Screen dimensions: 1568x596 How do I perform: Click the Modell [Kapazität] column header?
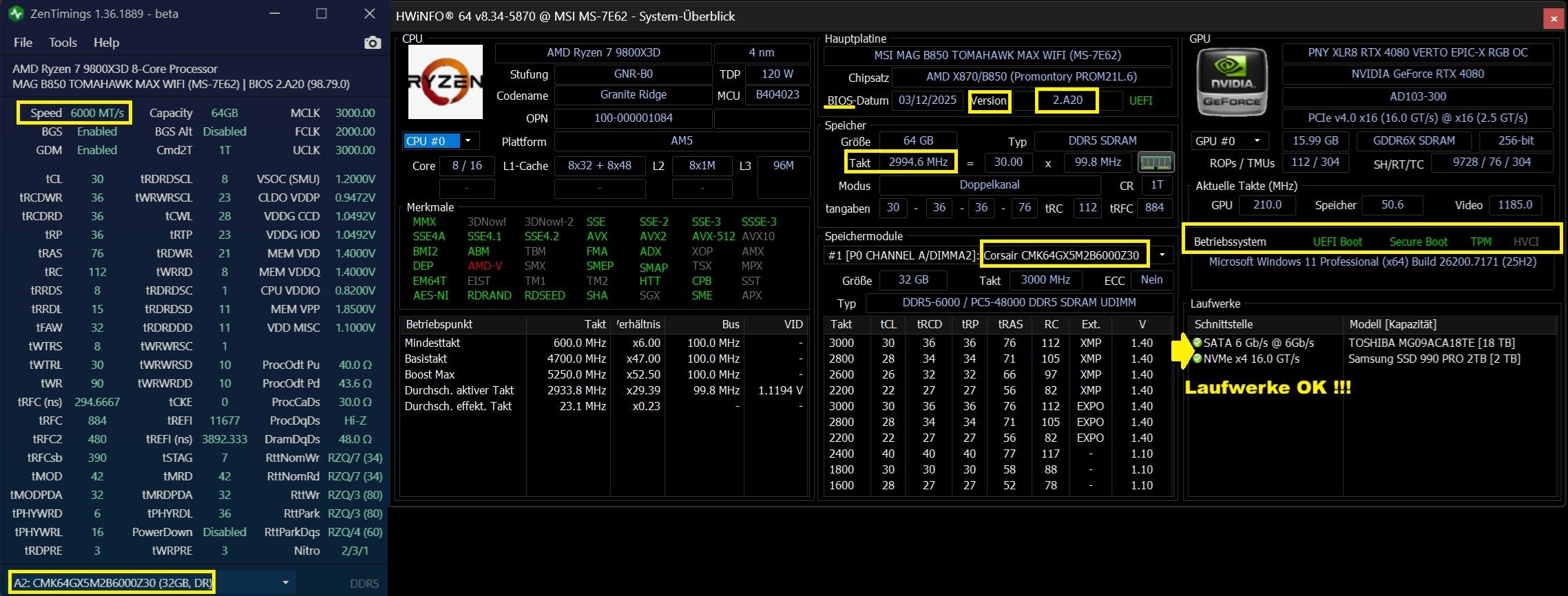1450,324
